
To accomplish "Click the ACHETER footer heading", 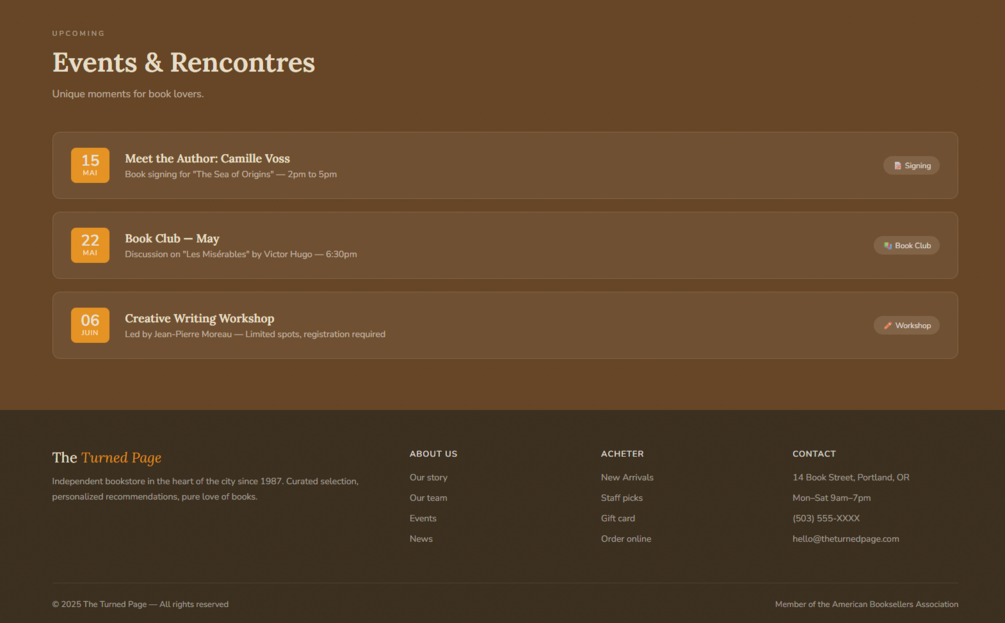I will pyautogui.click(x=622, y=454).
